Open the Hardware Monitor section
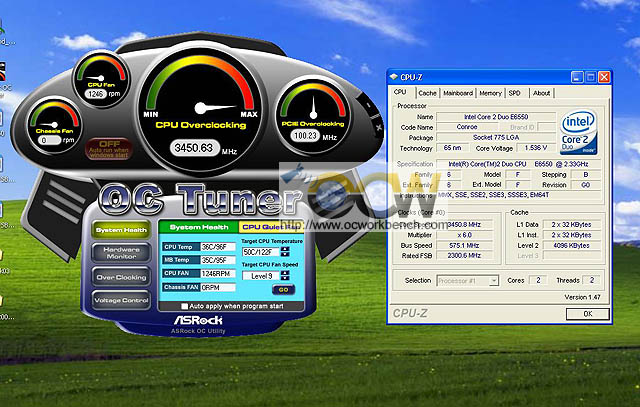The width and height of the screenshot is (640, 407). click(x=121, y=253)
